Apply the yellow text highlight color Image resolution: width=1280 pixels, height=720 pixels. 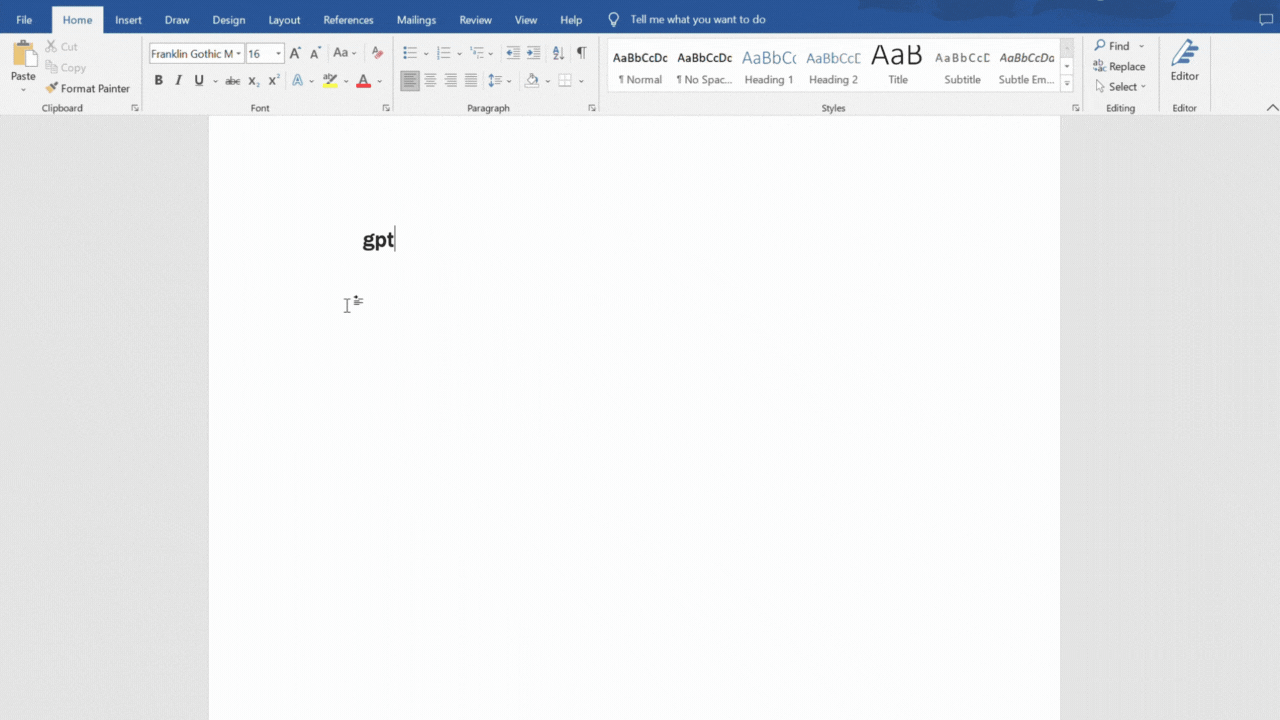[x=330, y=81]
